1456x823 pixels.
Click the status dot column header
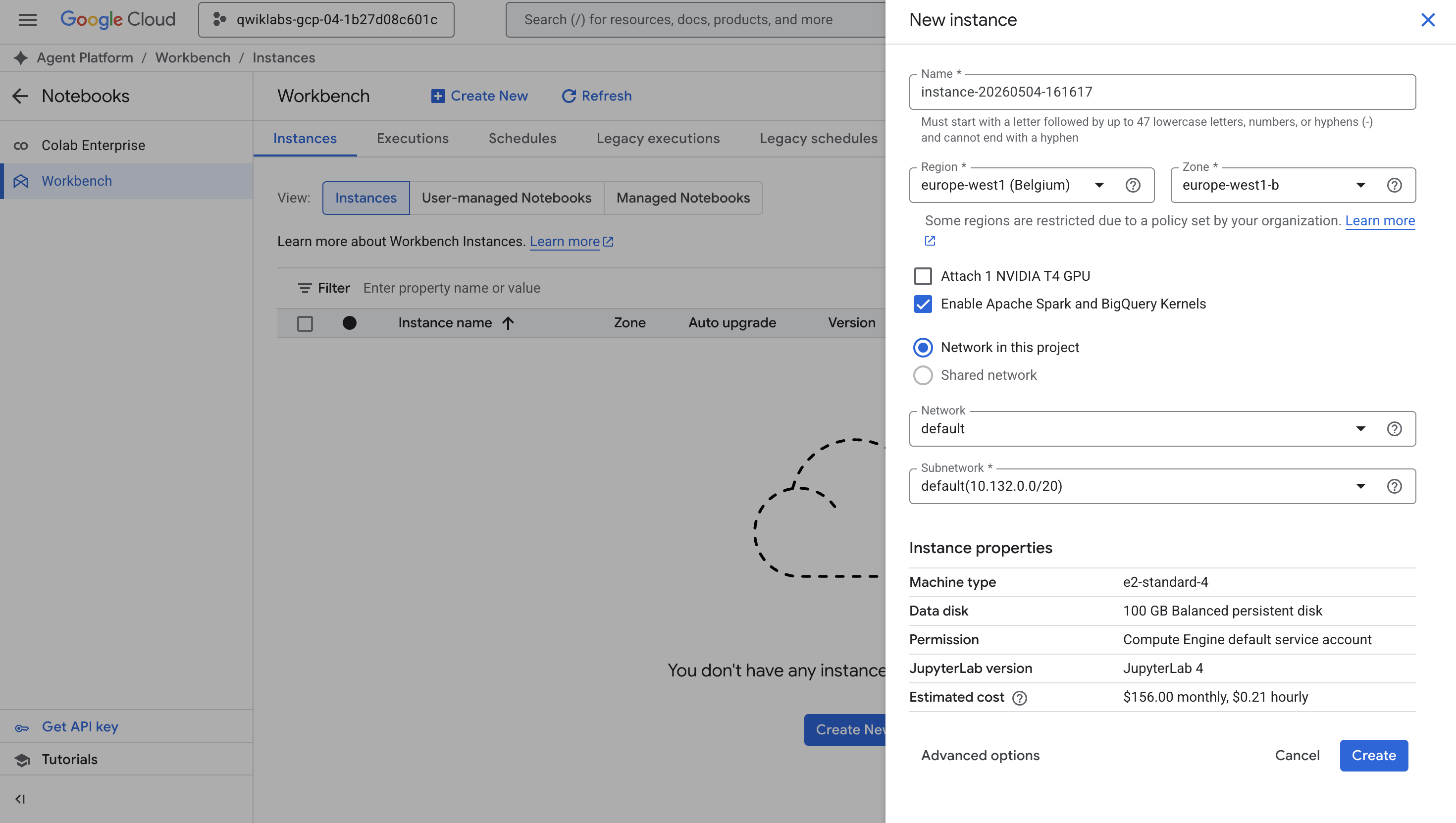[350, 323]
